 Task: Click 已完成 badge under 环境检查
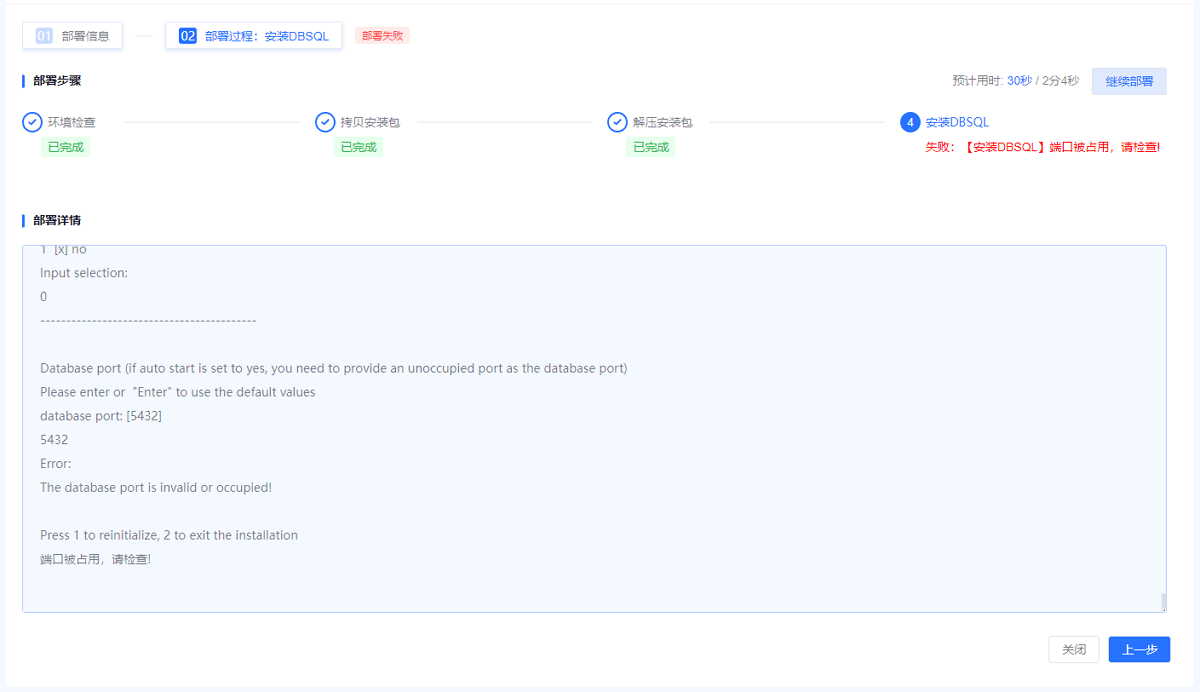point(66,147)
